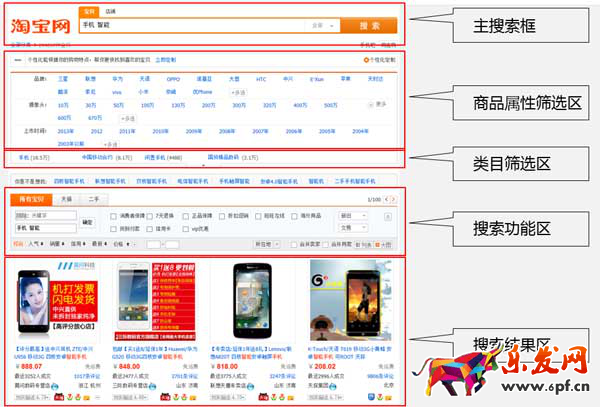Filter by brand HTC

(x=261, y=79)
